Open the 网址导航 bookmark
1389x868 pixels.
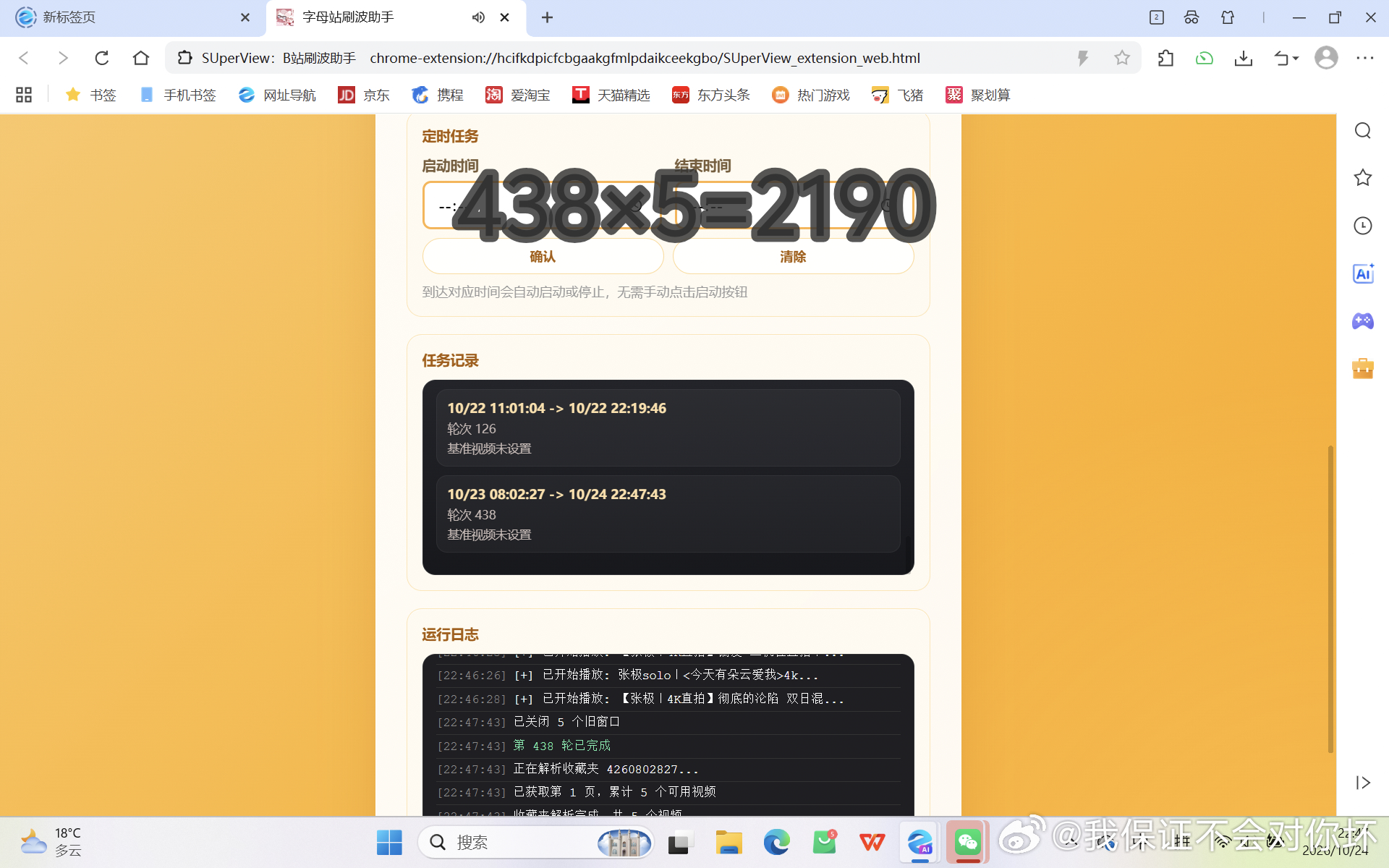[278, 95]
